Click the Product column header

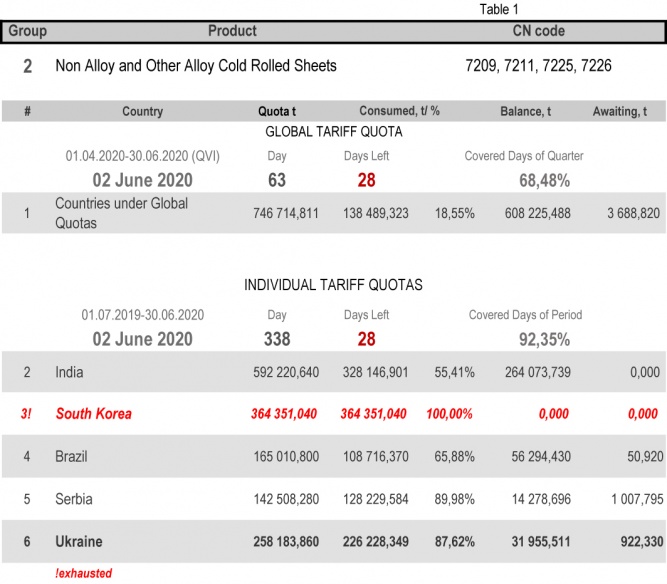tap(232, 31)
